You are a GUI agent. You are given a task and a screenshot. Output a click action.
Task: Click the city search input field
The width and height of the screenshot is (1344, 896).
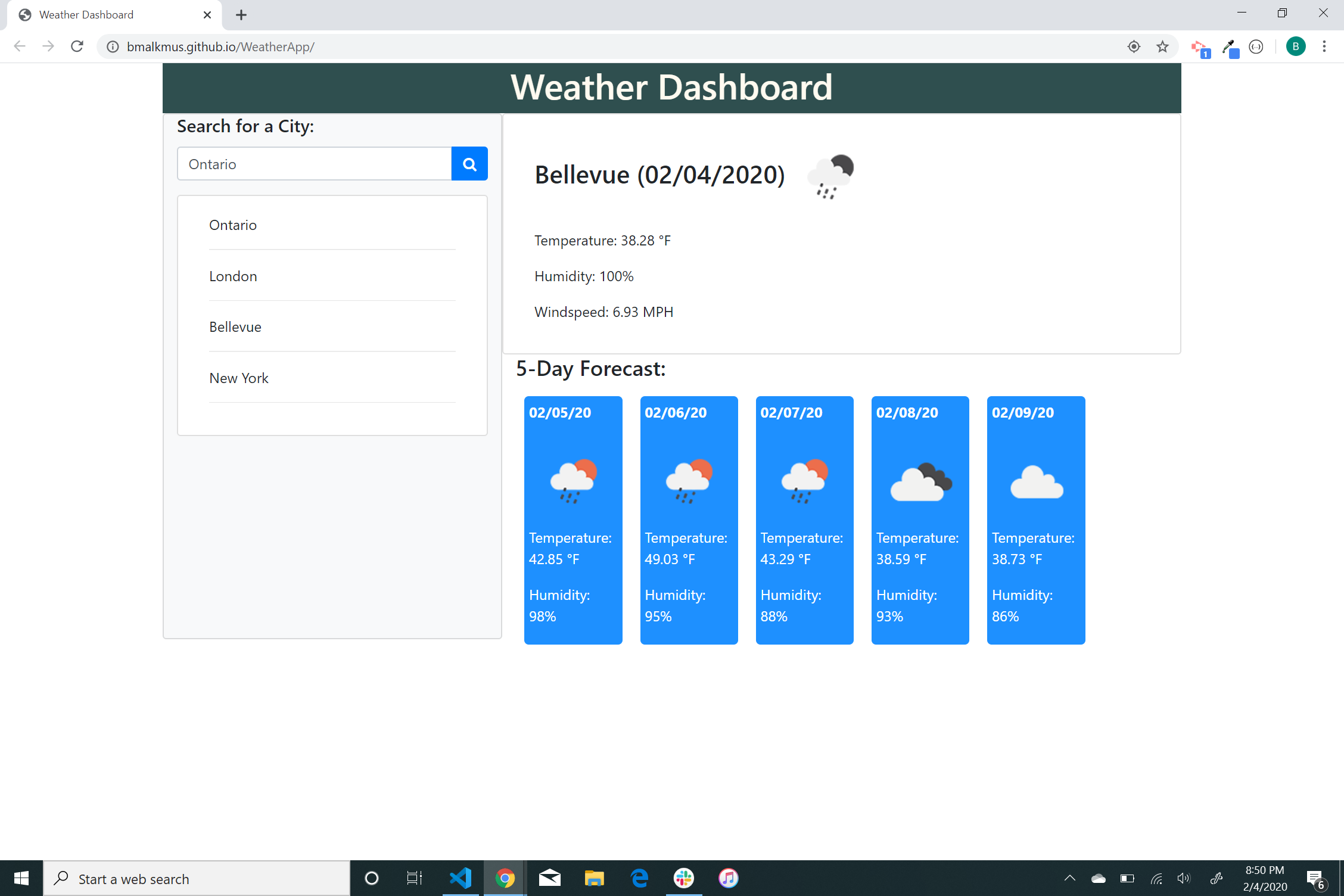tap(314, 164)
